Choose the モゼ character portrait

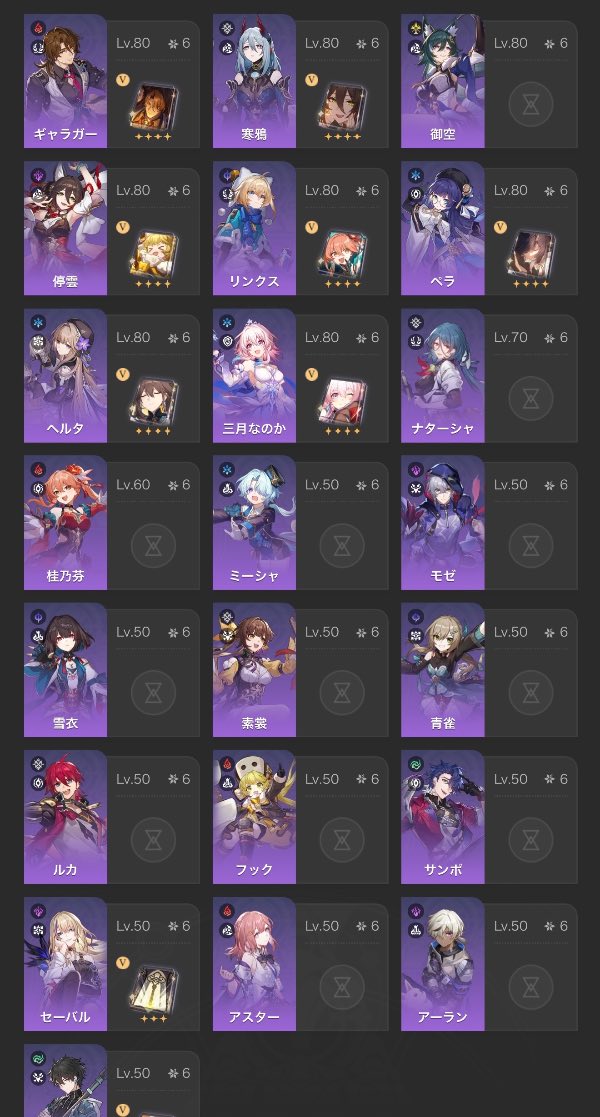click(x=443, y=524)
